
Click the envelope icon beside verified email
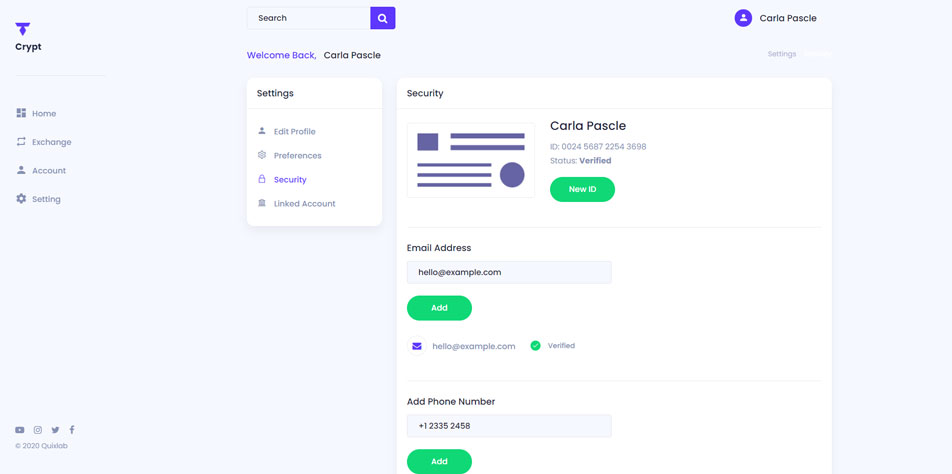pos(417,346)
